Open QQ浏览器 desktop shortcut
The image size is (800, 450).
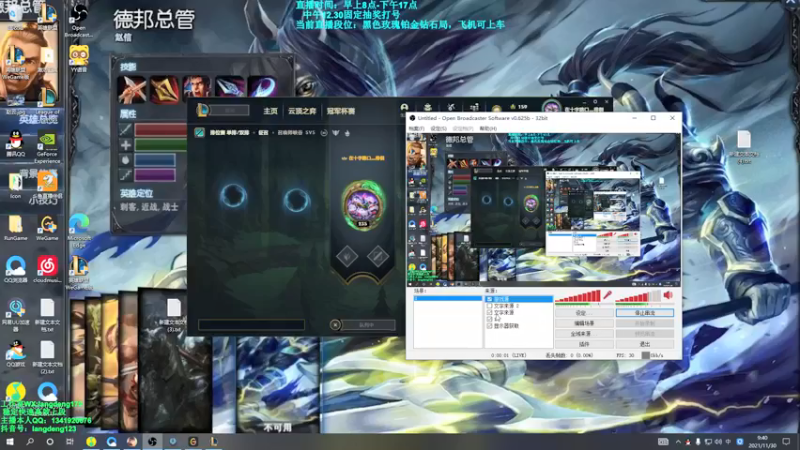tap(15, 269)
